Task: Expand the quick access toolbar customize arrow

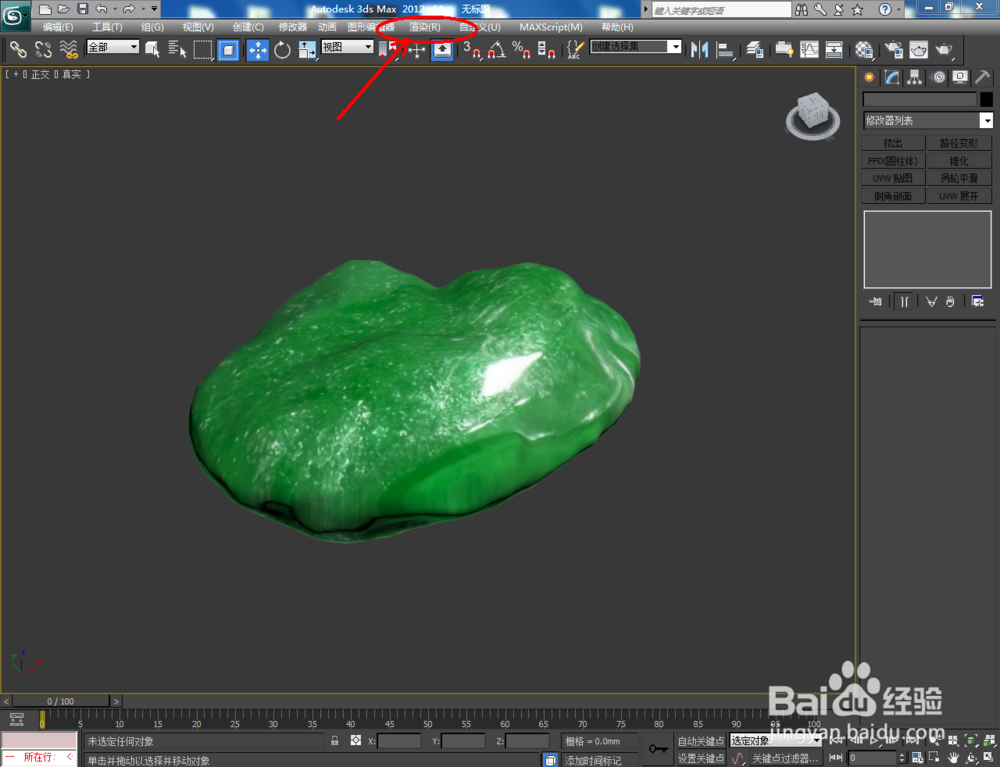Action: 154,9
